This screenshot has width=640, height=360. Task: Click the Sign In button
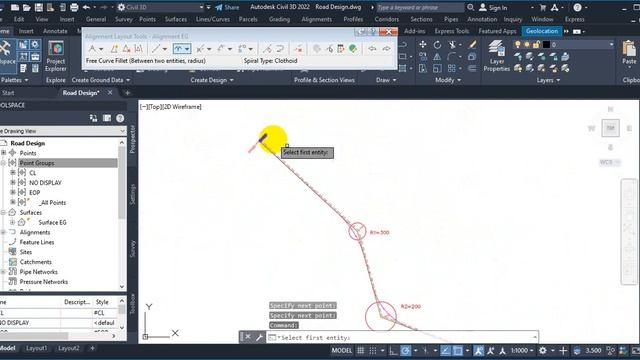click(493, 7)
